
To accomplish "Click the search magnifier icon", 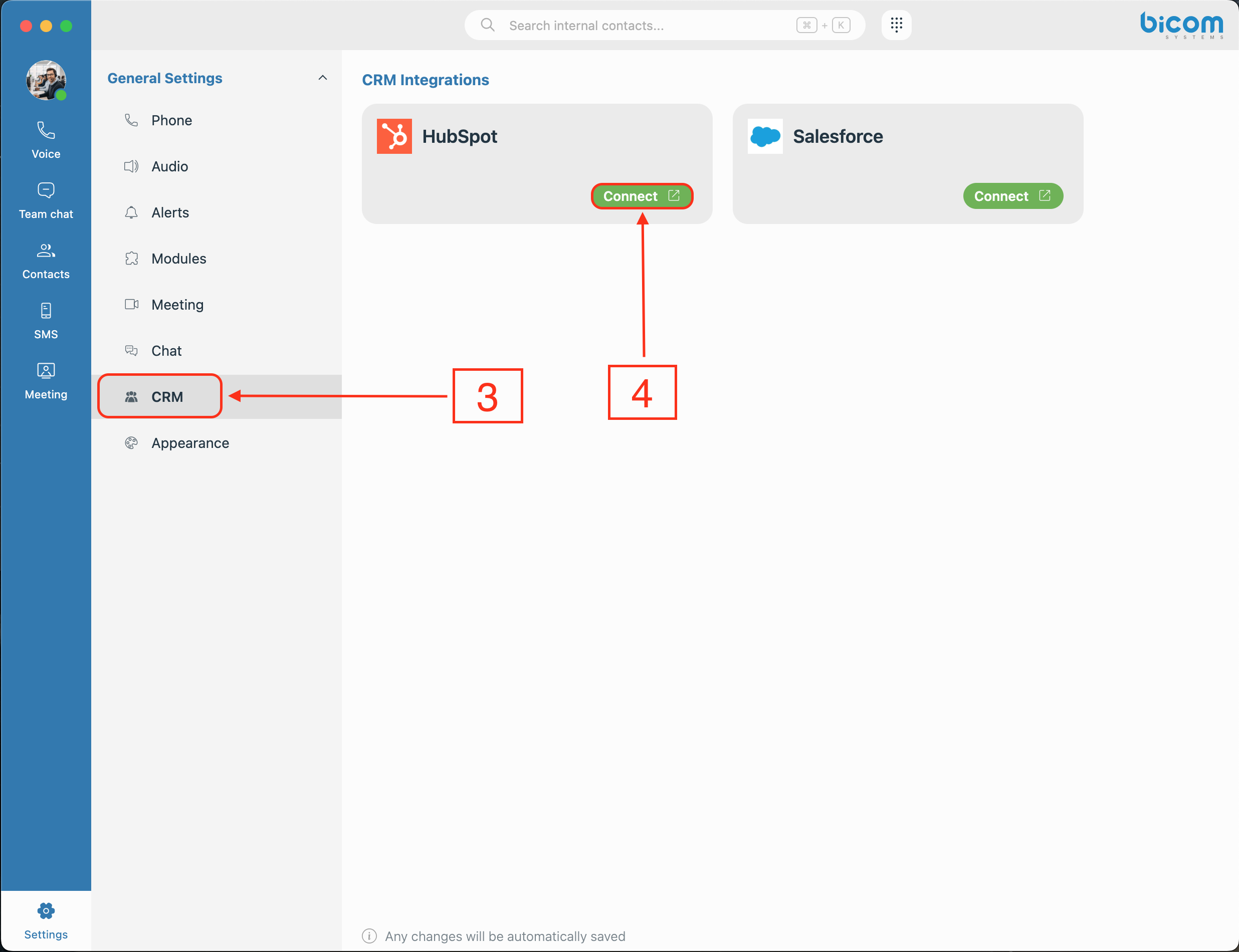I will pos(488,25).
